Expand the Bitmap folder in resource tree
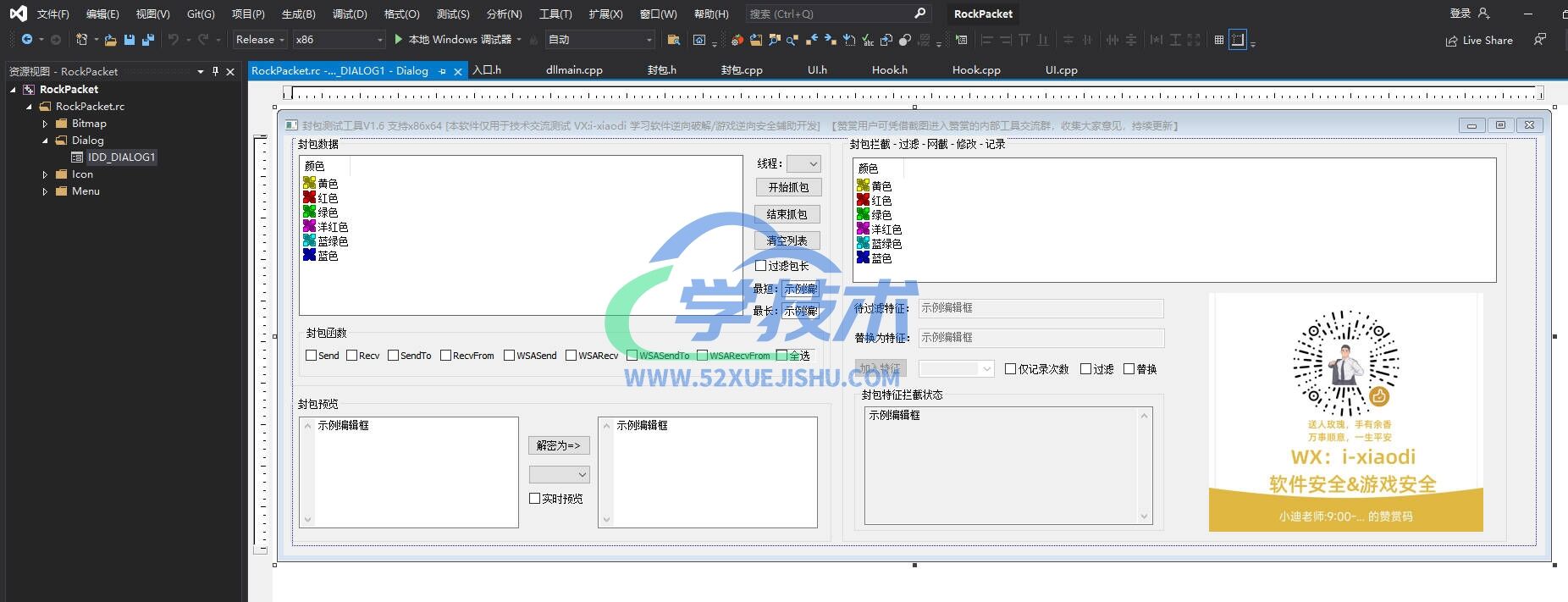Image resolution: width=1568 pixels, height=602 pixels. tap(45, 124)
